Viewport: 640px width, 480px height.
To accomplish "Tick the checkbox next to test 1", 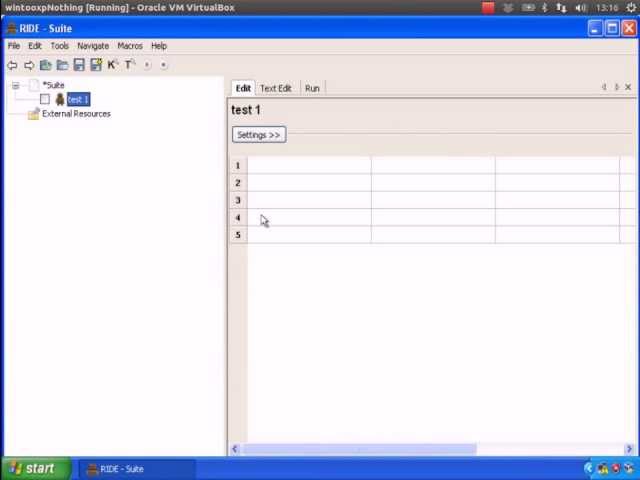I will [45, 99].
